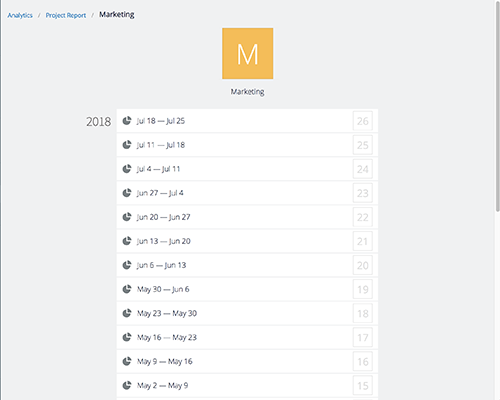Open the May 9 — May 16 report
Image resolution: width=500 pixels, height=400 pixels.
(x=247, y=361)
